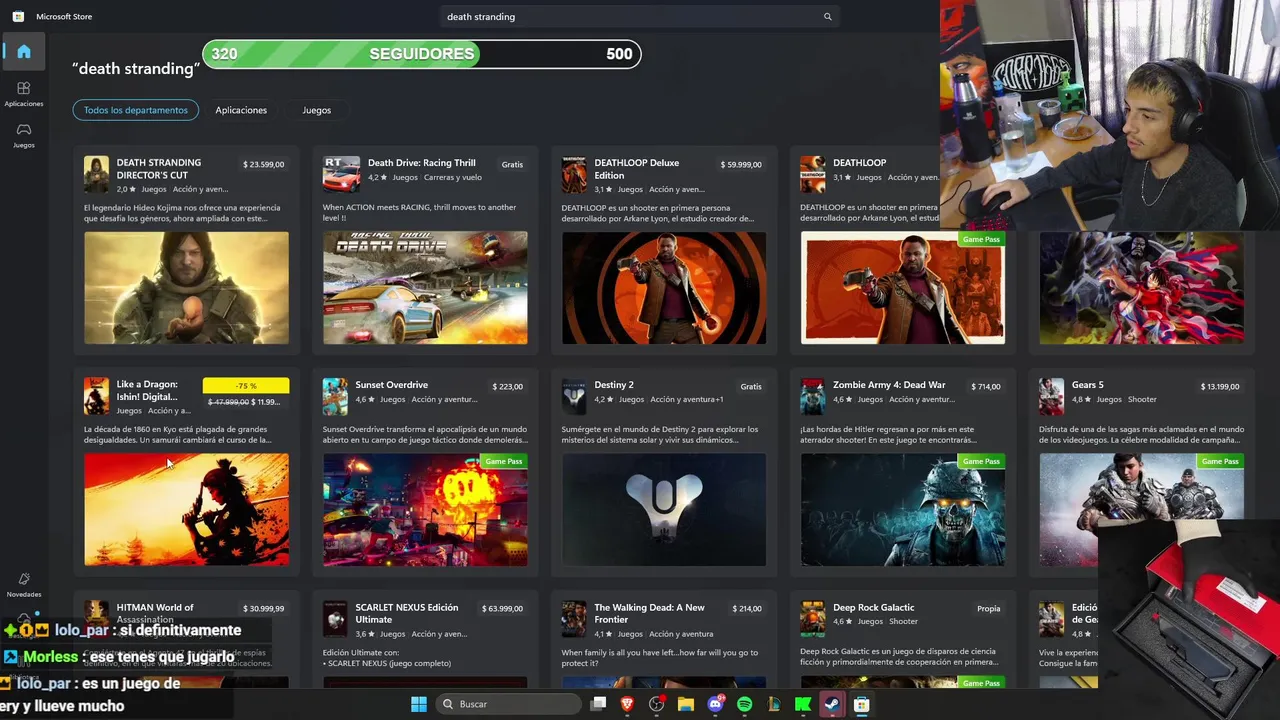Go to the Microsoft Store Home icon
This screenshot has width=1280, height=720.
tap(24, 52)
